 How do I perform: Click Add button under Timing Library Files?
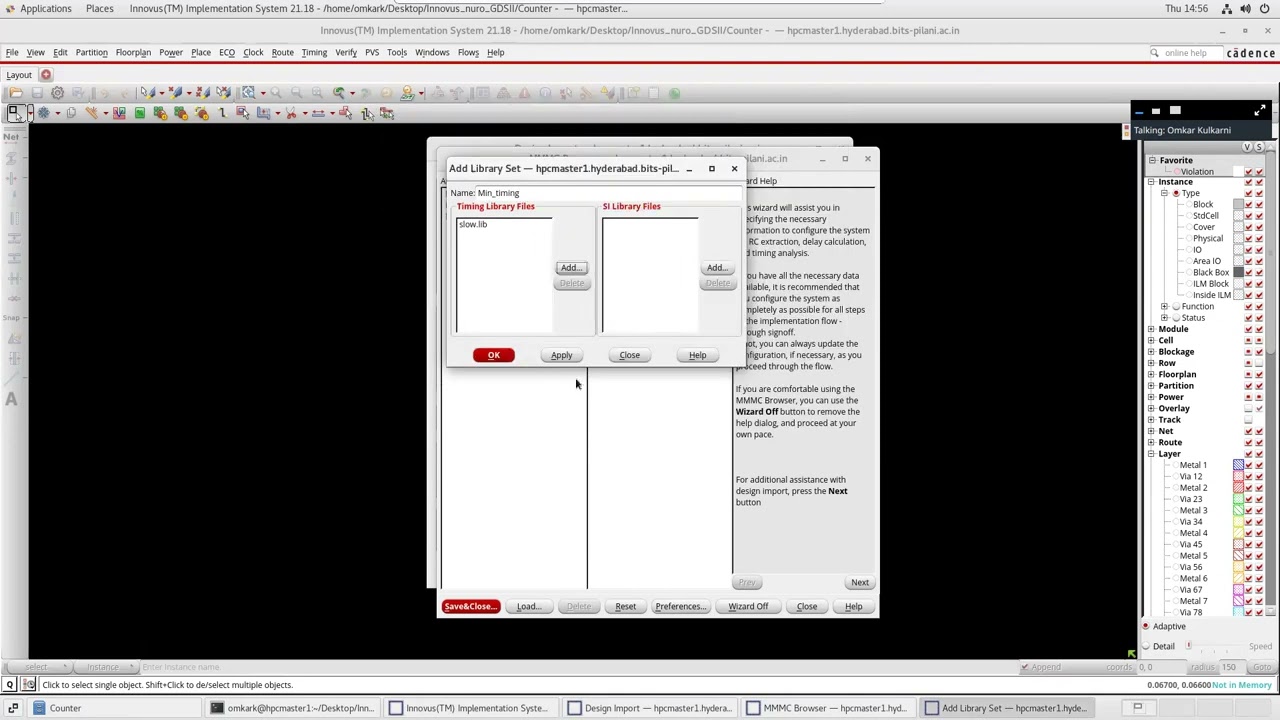coord(570,268)
